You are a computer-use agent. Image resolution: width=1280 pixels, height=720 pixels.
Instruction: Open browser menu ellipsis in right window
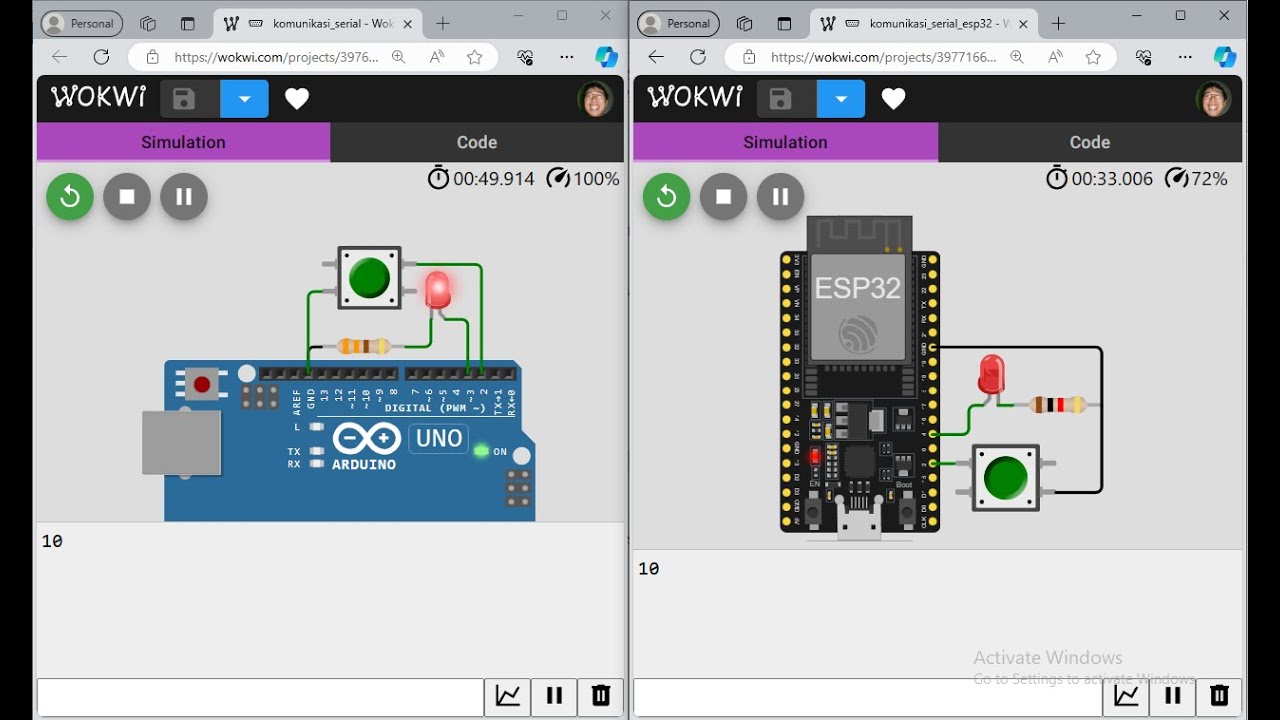1185,57
